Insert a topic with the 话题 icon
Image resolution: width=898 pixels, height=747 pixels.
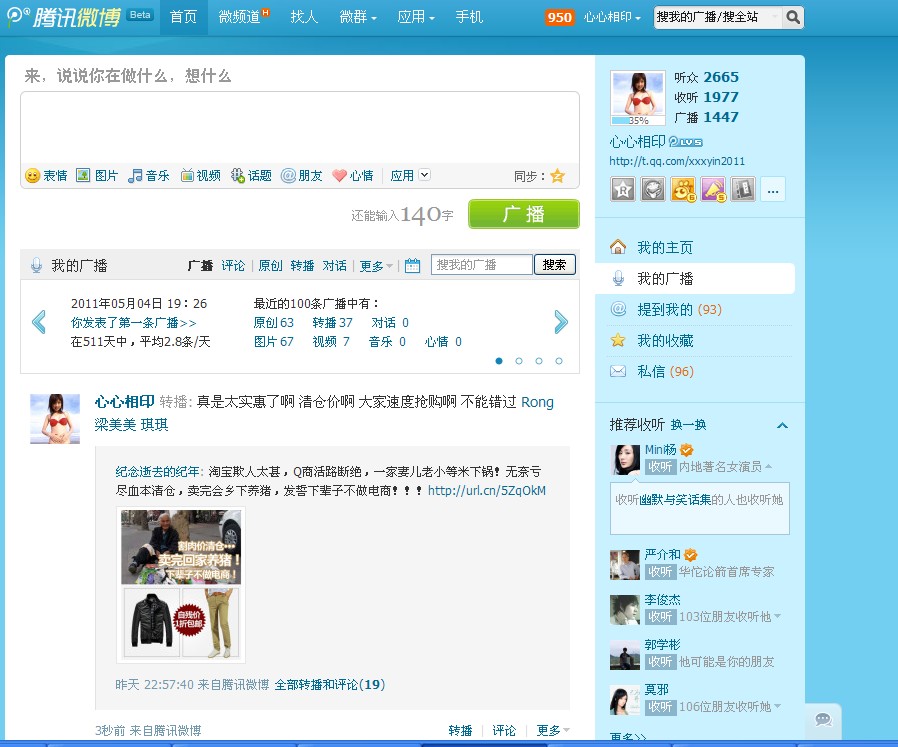pos(251,176)
